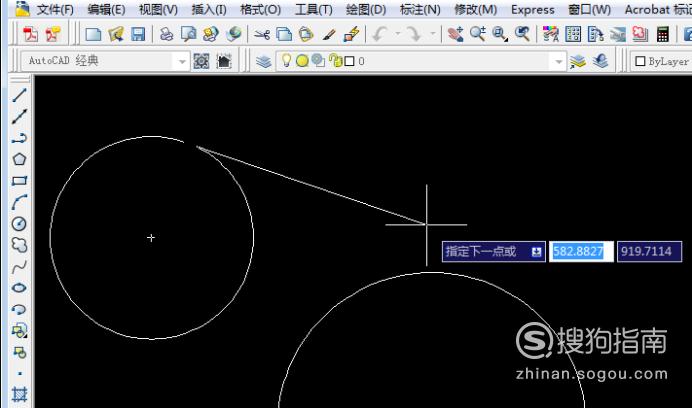Click the Copy to clipboard icon
This screenshot has width=692, height=408.
click(284, 34)
